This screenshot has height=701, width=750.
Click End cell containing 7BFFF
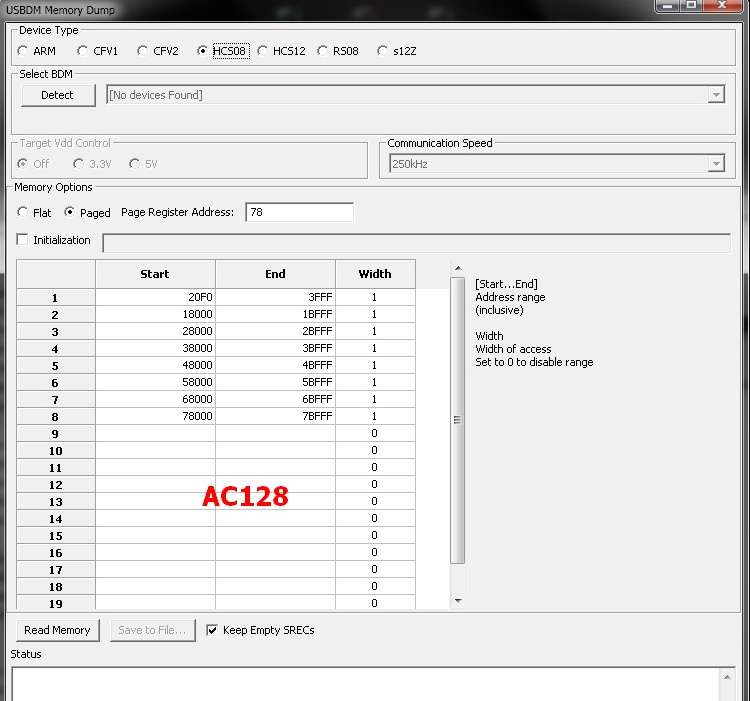click(x=275, y=416)
